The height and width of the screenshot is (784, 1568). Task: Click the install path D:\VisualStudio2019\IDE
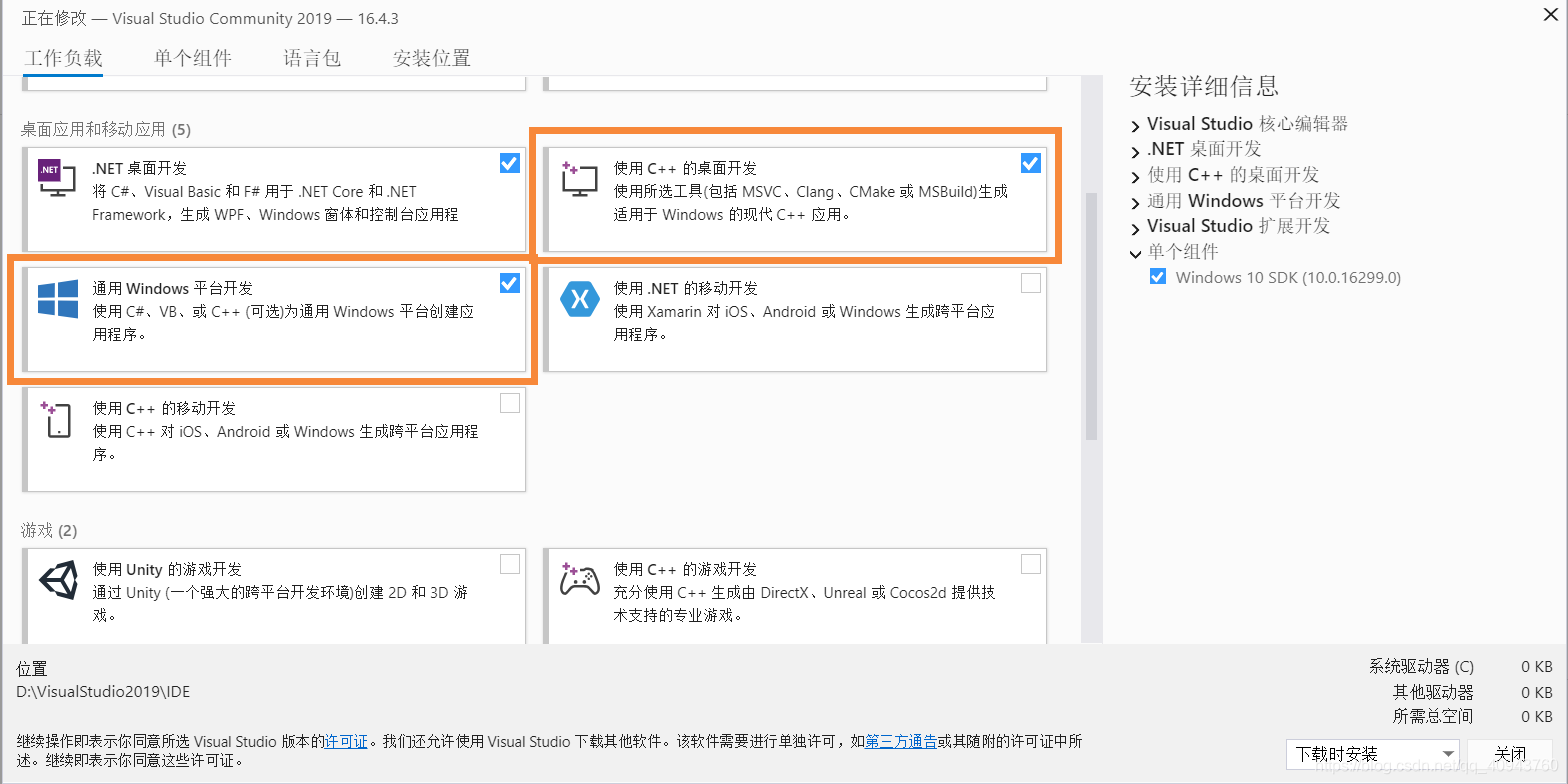pyautogui.click(x=103, y=691)
